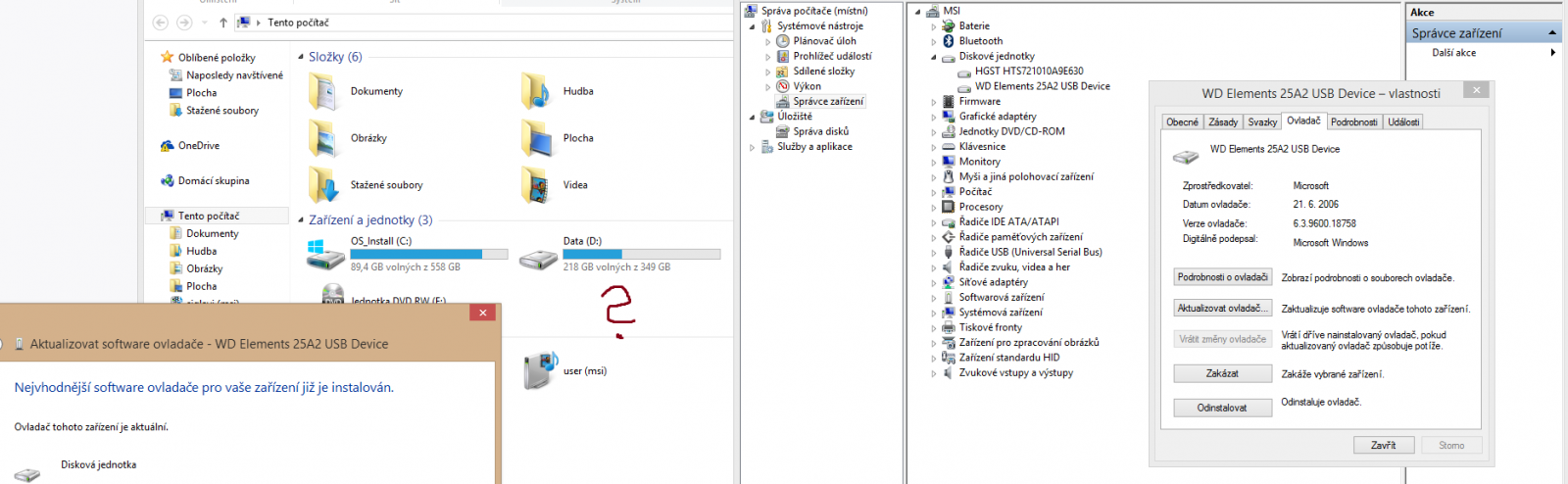Select the Data (D:) drive icon
This screenshot has height=484, width=1568.
(538, 260)
